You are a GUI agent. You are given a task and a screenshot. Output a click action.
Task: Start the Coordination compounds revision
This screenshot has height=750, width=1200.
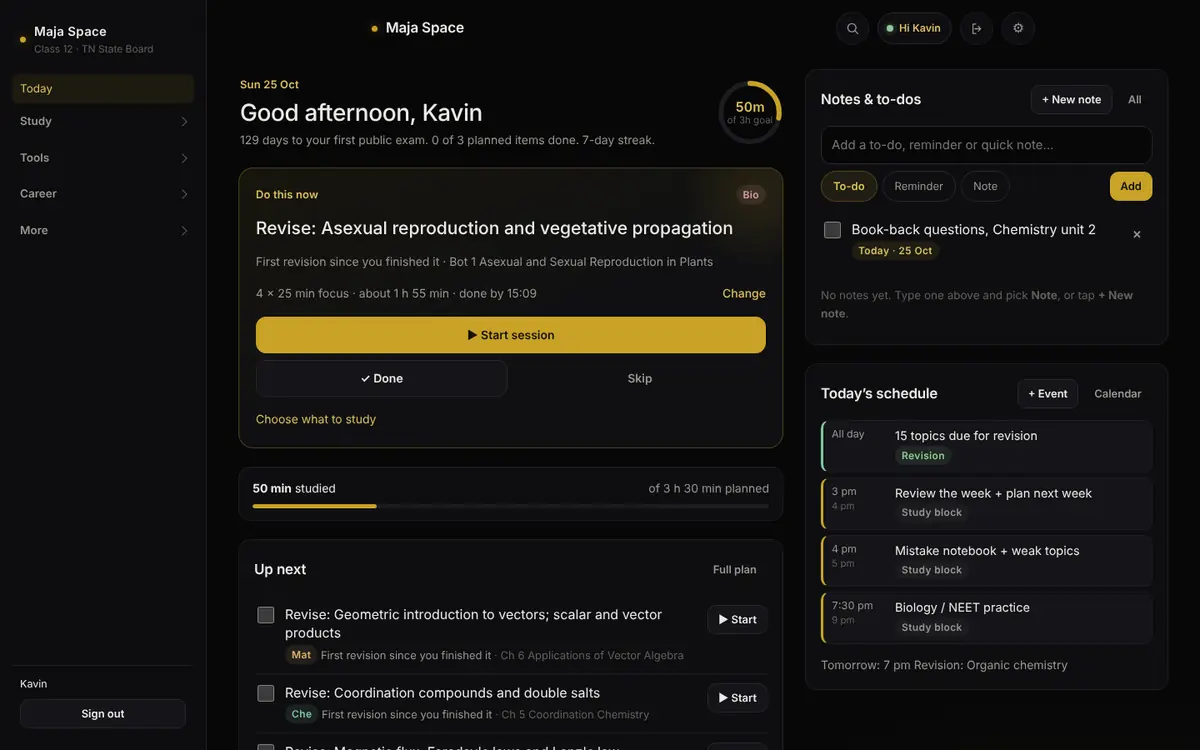point(738,698)
